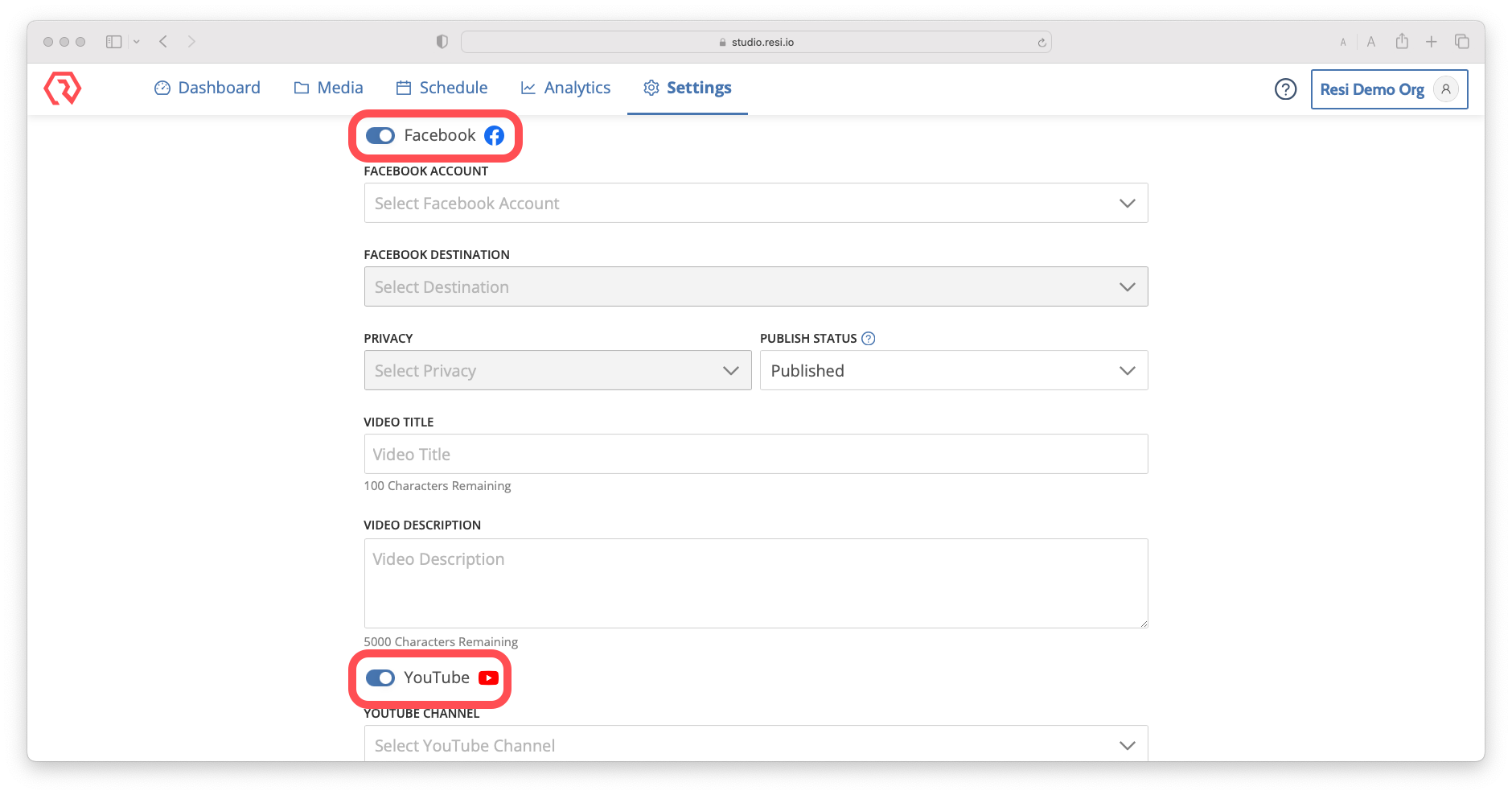Screen dimensions: 1512x795
Task: Go to the Dashboard tab
Action: click(x=207, y=88)
